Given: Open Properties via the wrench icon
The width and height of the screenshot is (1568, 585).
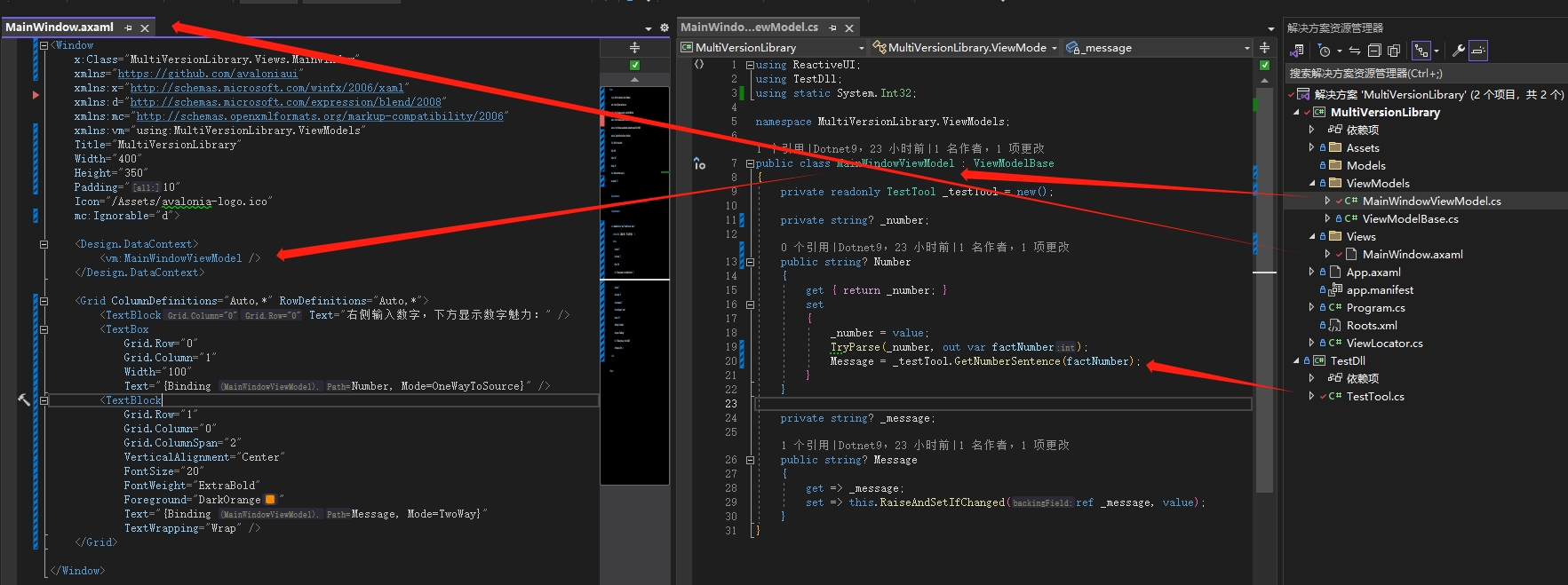Looking at the screenshot, I should 1458,51.
